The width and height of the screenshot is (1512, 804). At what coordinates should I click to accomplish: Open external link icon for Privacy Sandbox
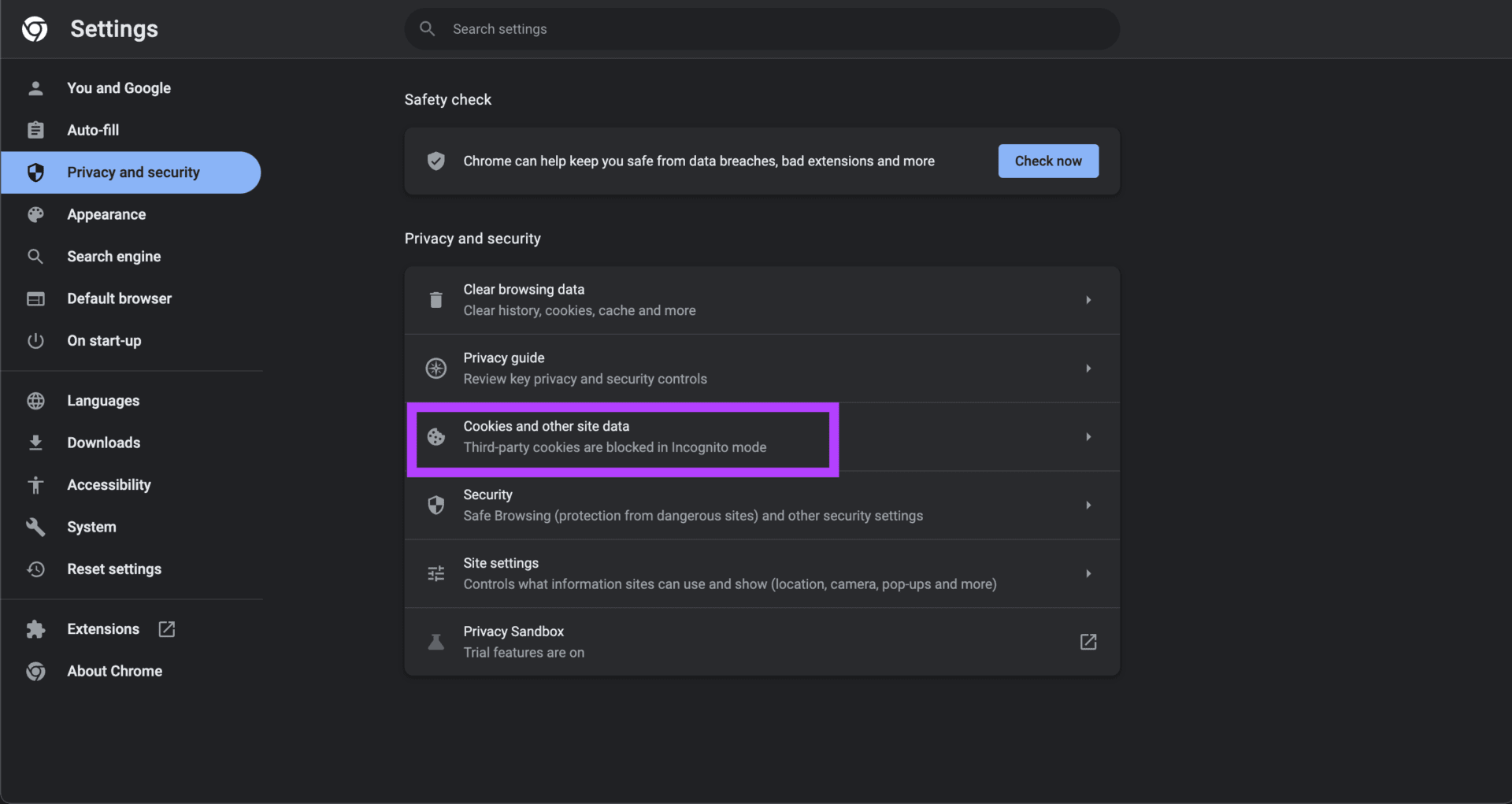(x=1088, y=643)
